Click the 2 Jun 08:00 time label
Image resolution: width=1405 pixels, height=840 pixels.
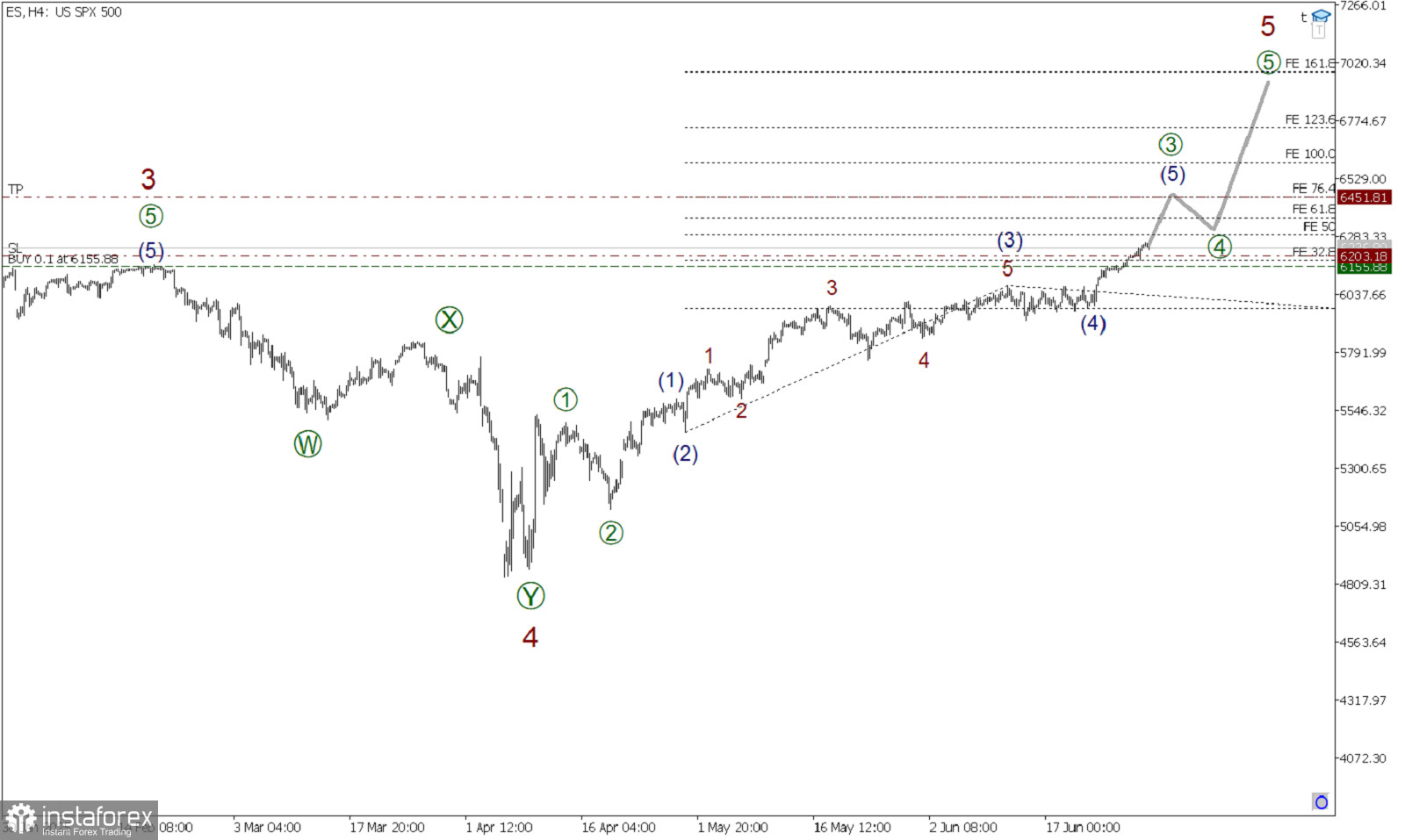pos(963,828)
